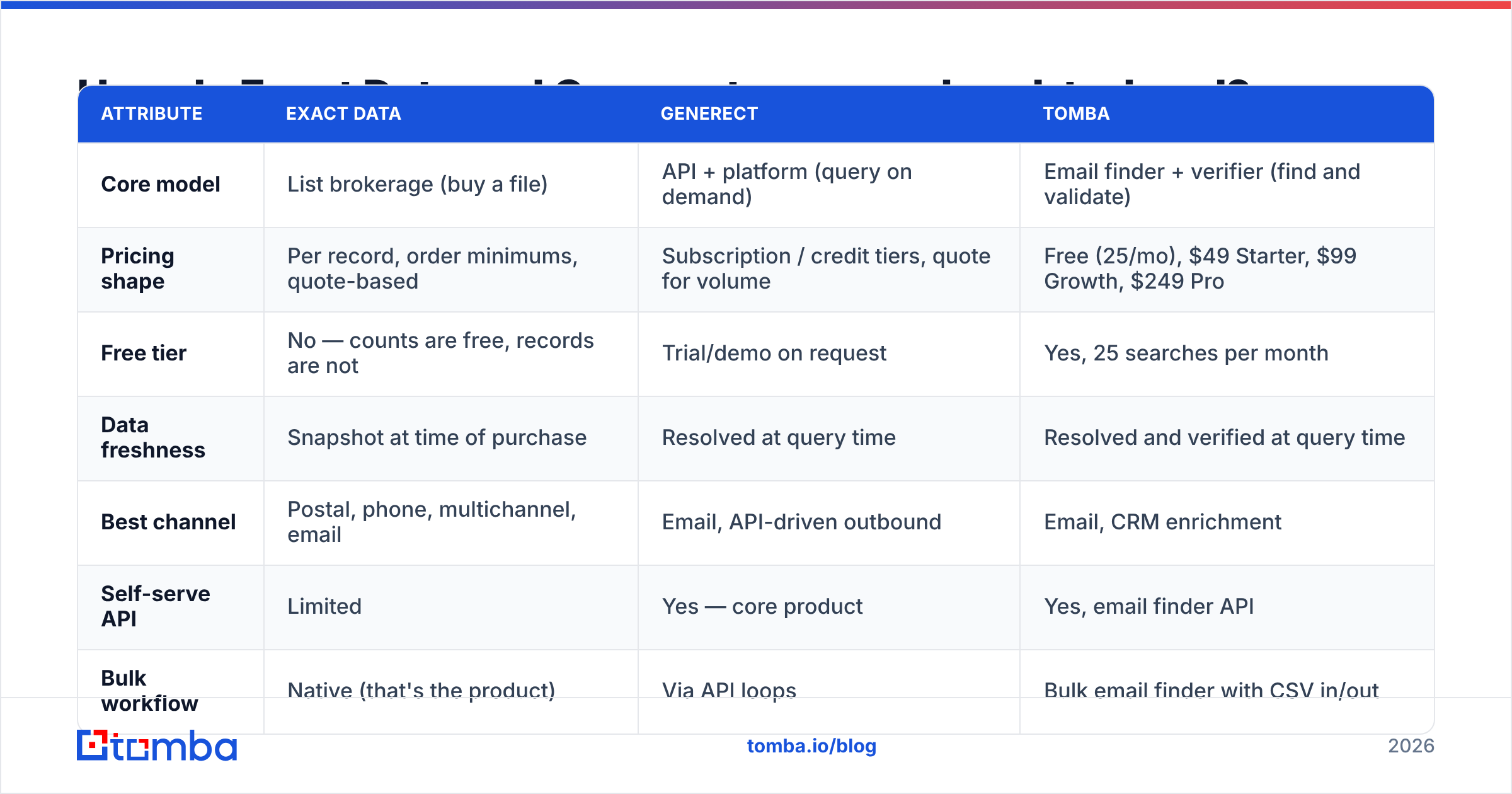1512x794 pixels.
Task: Click the Bulk workflow row label
Action: pos(149,691)
